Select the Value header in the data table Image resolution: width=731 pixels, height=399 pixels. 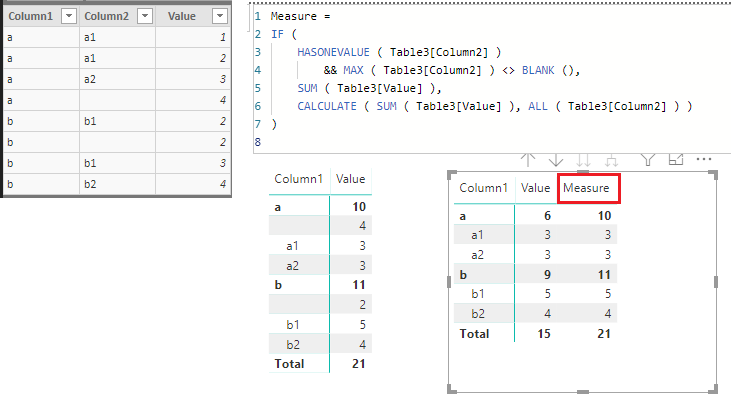tap(182, 16)
